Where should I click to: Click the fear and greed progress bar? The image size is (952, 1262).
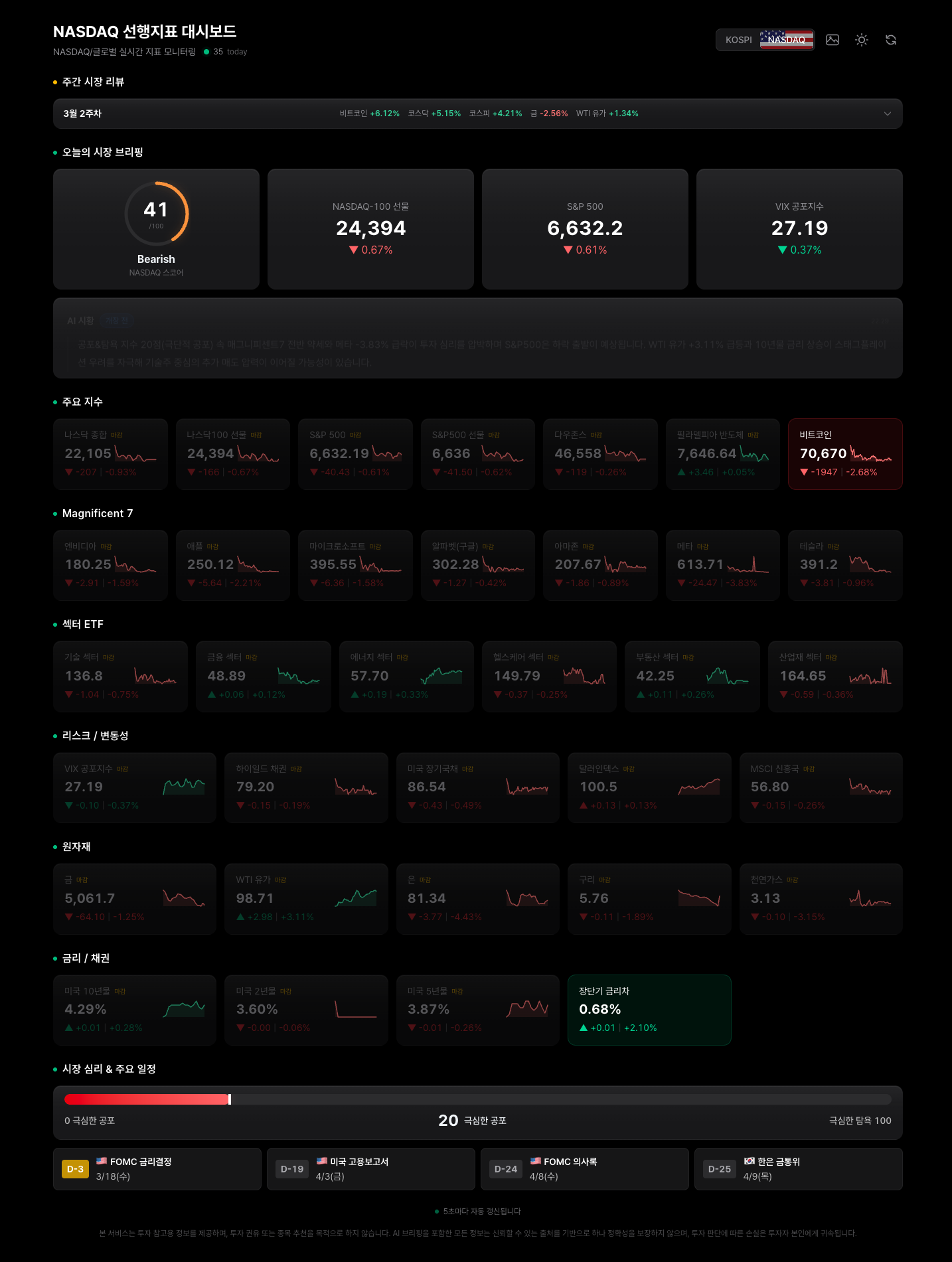477,1099
